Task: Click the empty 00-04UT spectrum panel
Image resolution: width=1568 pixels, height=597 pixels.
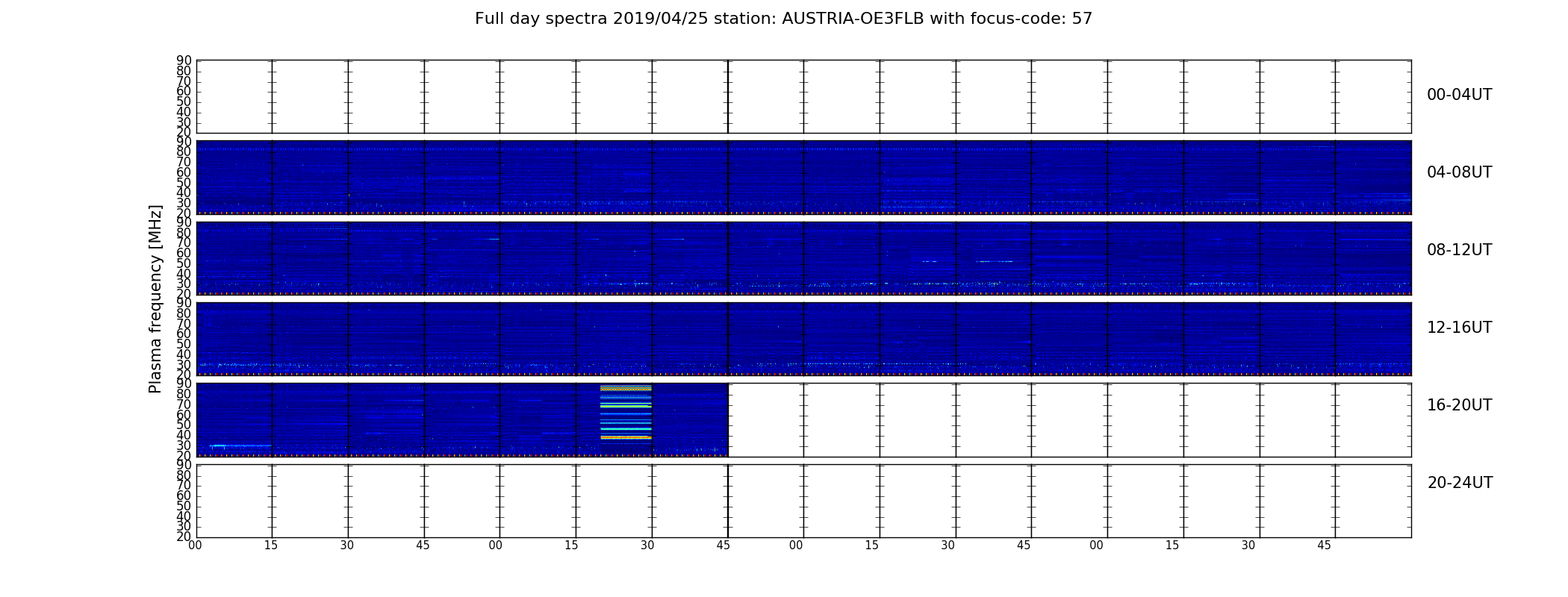Action: pos(803,96)
